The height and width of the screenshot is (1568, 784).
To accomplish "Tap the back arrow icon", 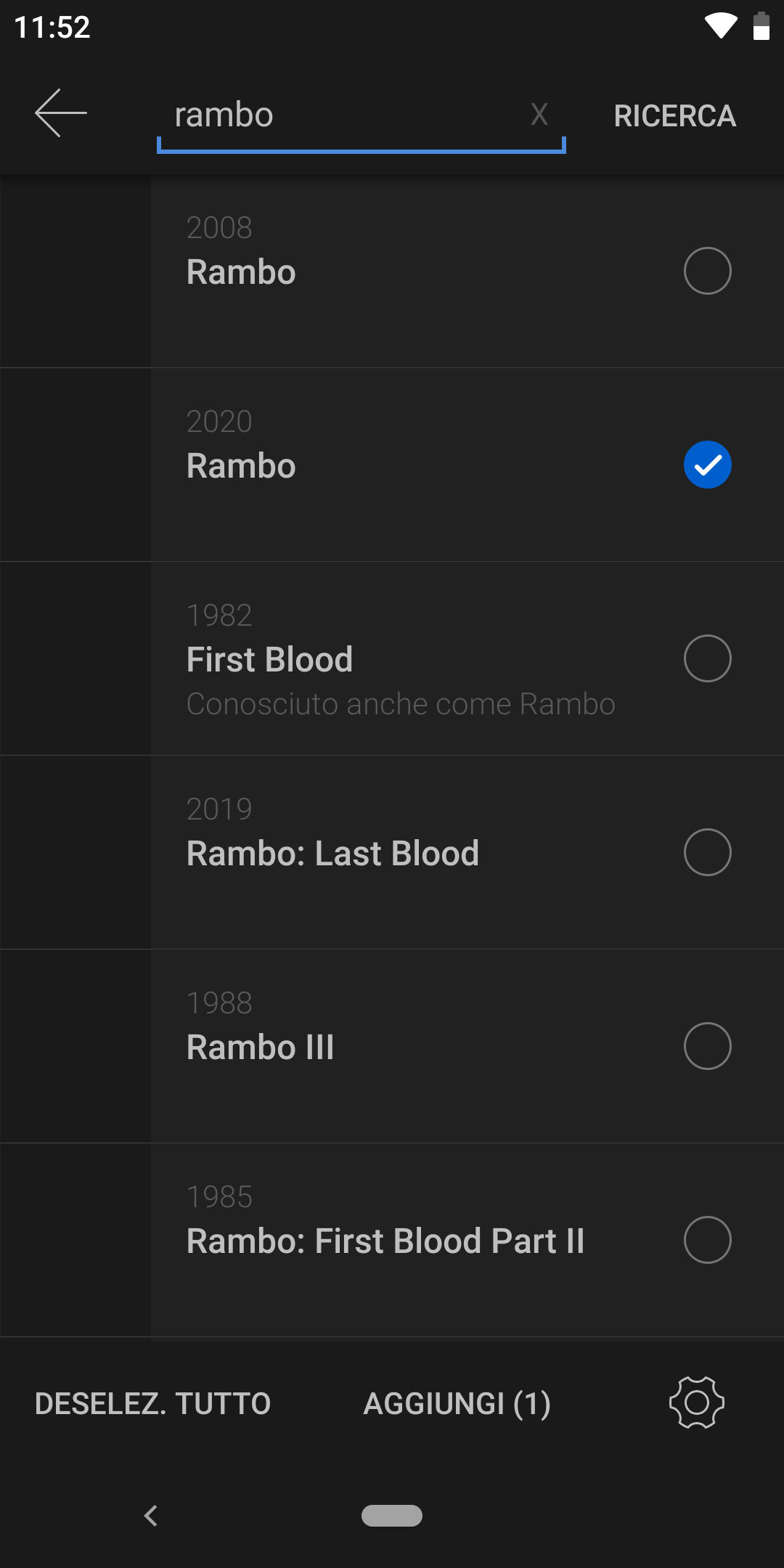I will point(61,113).
